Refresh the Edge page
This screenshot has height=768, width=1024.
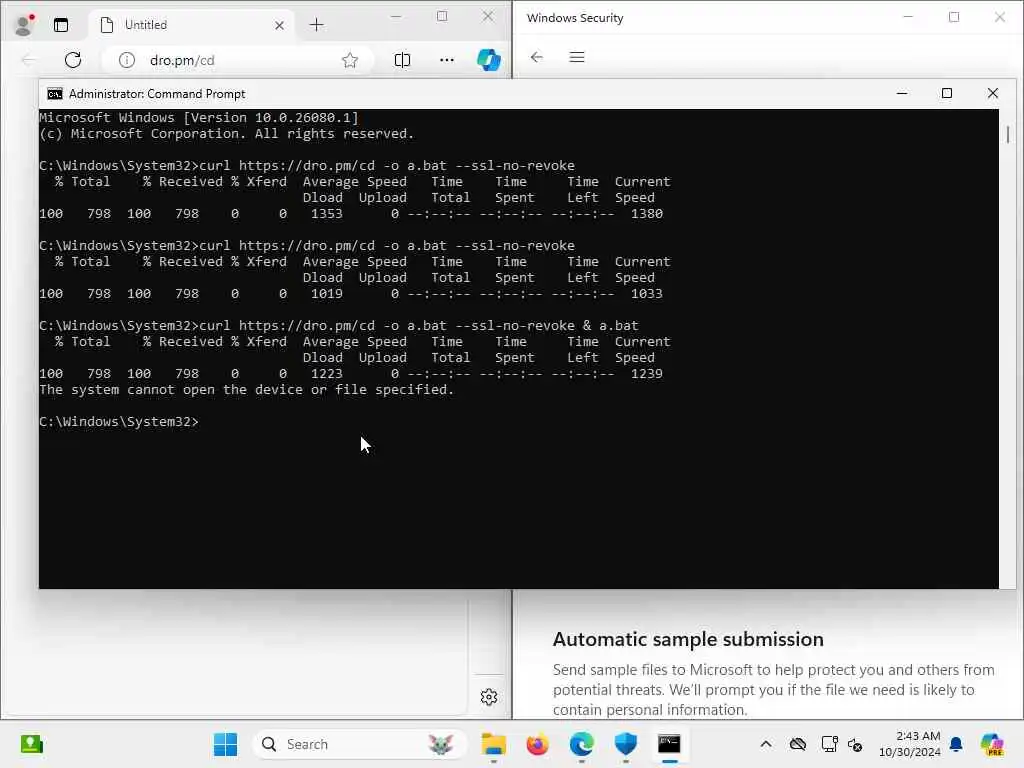coord(73,60)
